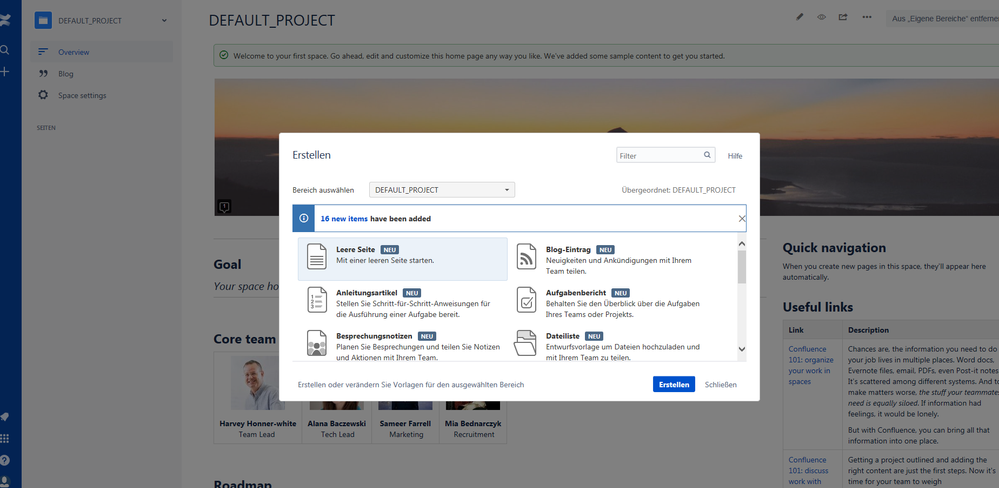Image resolution: width=999 pixels, height=488 pixels.
Task: Click the watch eye icon
Action: 821,17
